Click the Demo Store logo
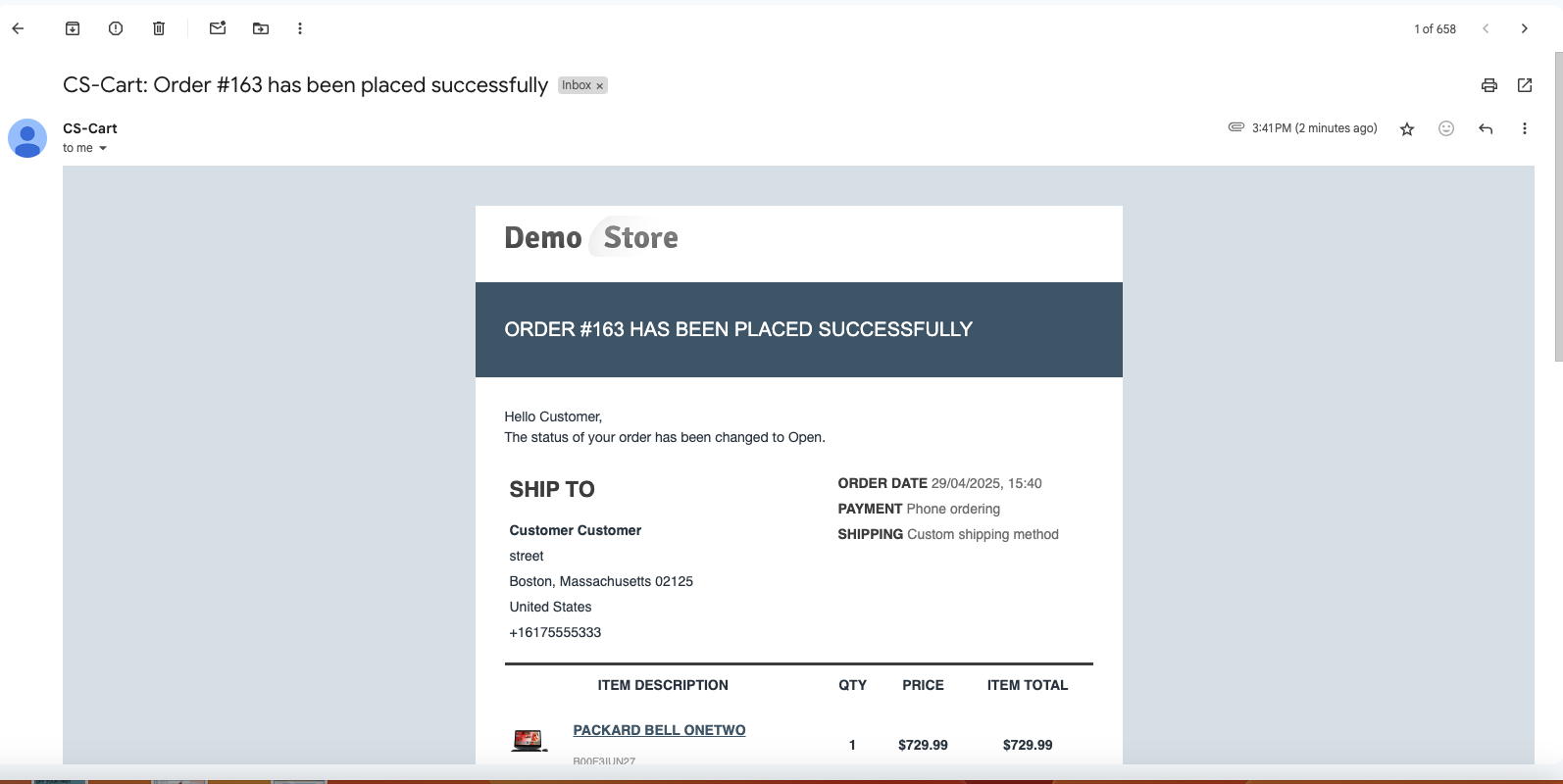This screenshot has width=1563, height=784. [x=591, y=237]
